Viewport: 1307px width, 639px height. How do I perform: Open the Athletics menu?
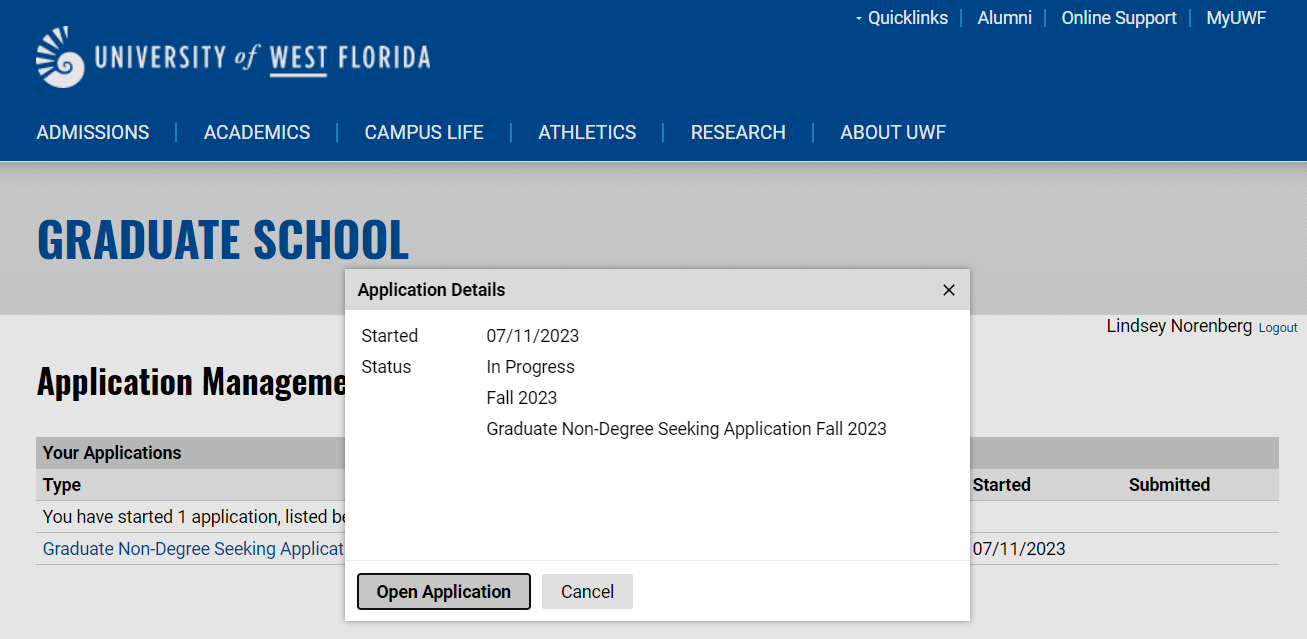(x=587, y=132)
